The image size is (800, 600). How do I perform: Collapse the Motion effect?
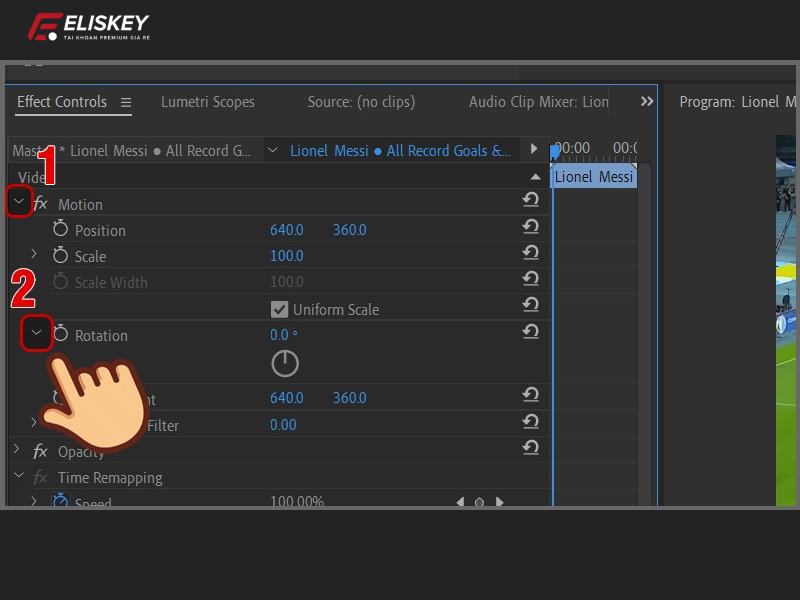[19, 202]
